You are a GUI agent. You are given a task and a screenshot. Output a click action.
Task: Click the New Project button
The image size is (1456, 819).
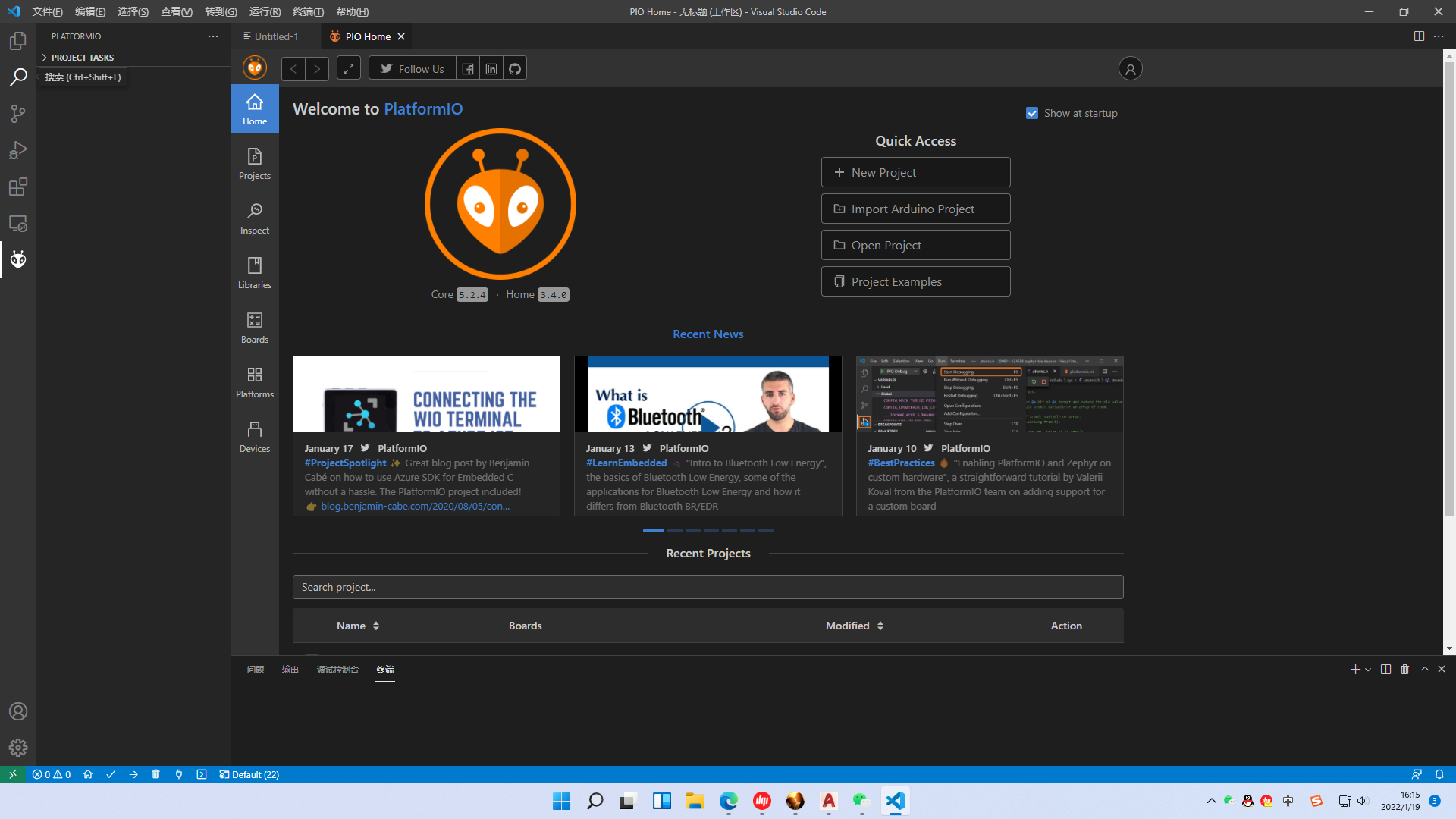[x=915, y=172]
